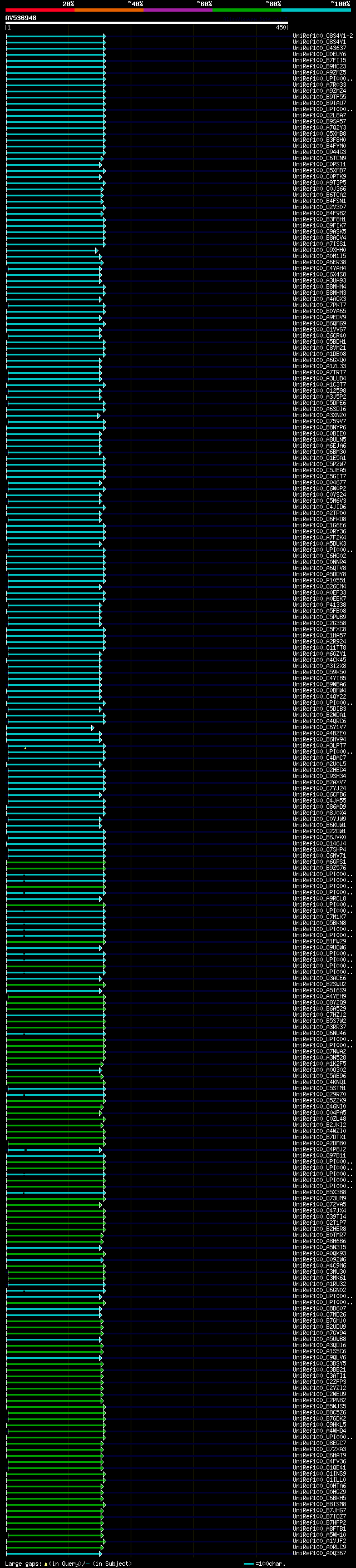Image resolution: width=356 pixels, height=1568 pixels.
Task: Select label UniRef100_C9SH34
Action: (x=319, y=776)
